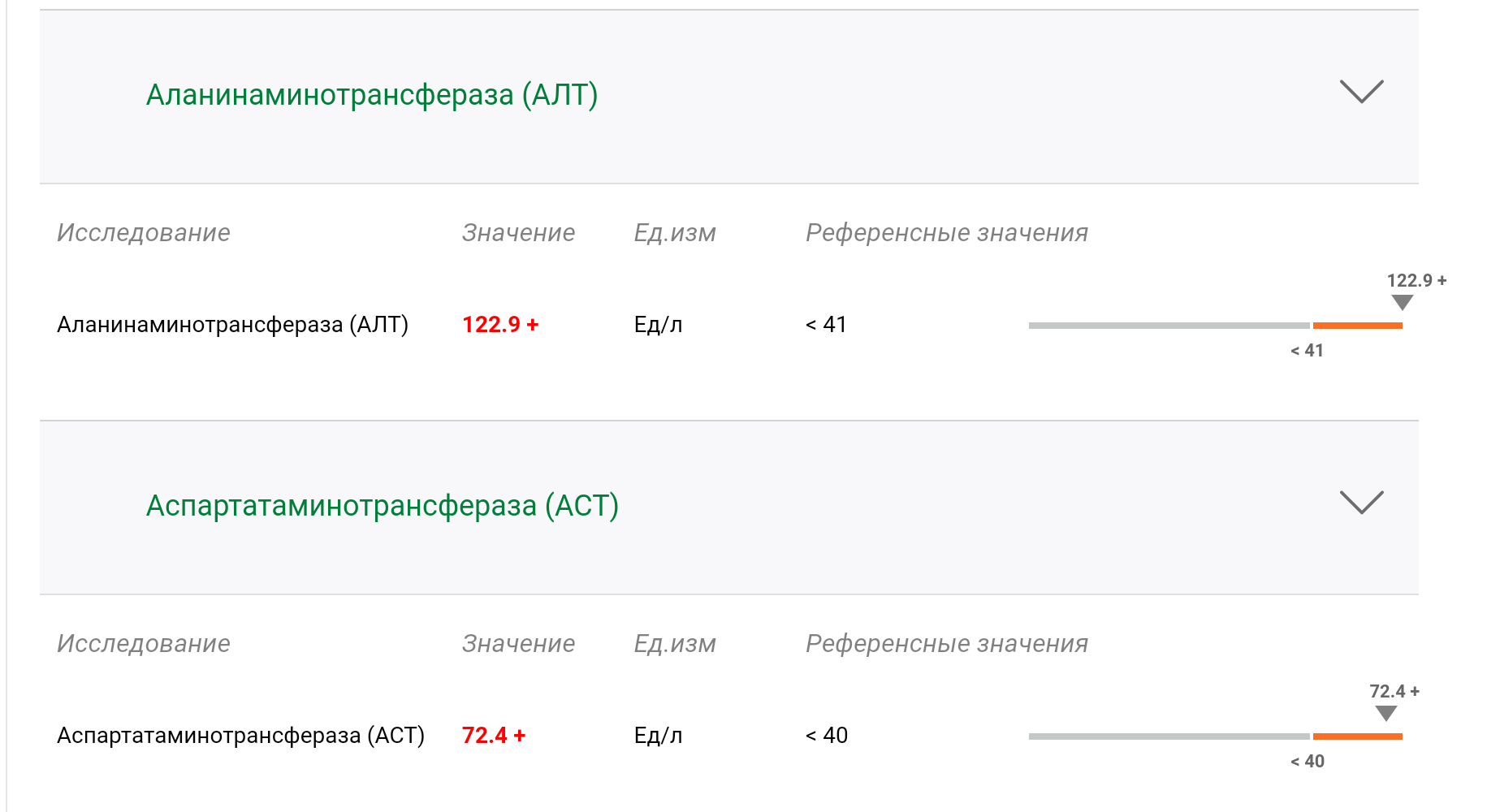The image size is (1500, 812).
Task: Click the '< 40' label under AST bar
Action: point(1308,762)
